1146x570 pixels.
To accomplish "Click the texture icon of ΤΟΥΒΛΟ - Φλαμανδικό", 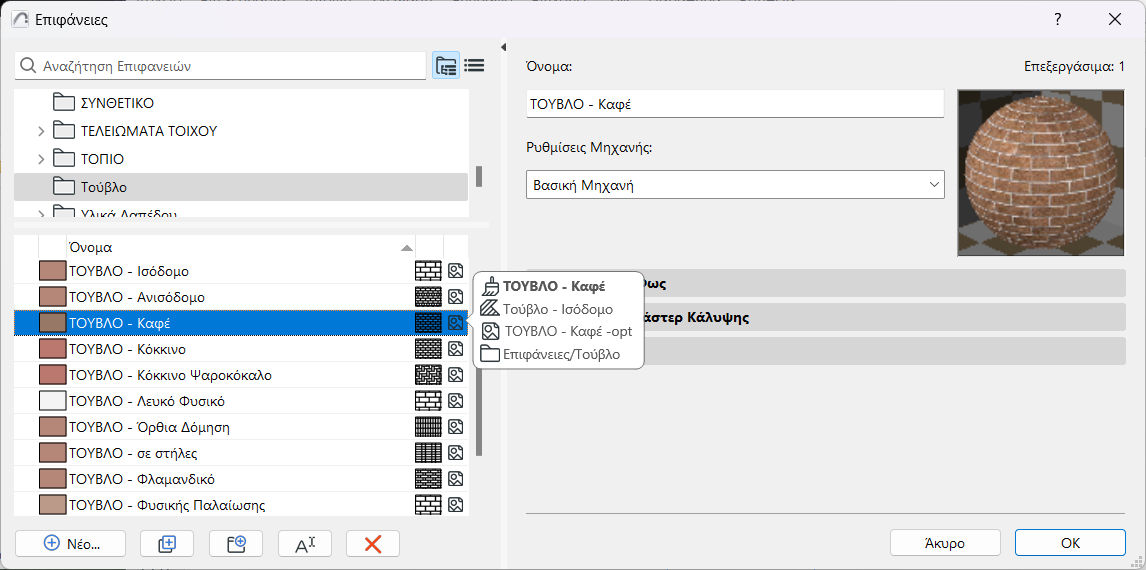I will tap(455, 479).
